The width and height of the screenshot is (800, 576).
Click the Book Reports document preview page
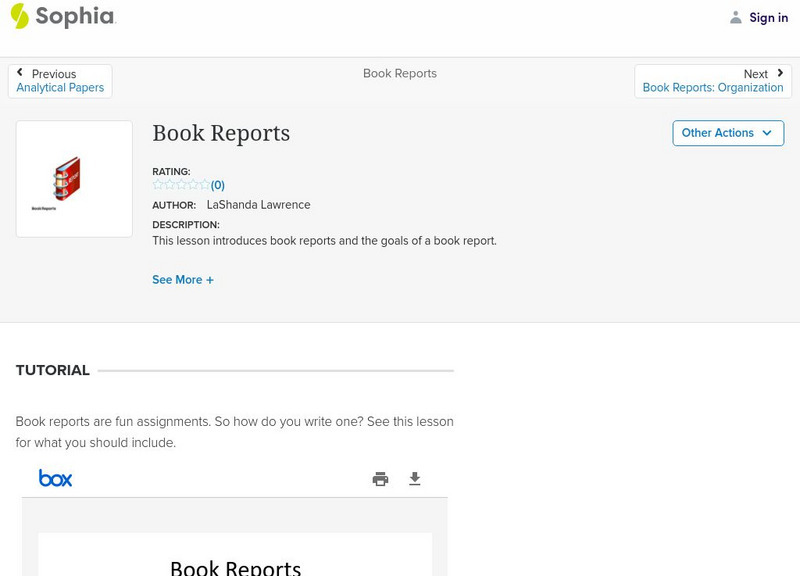[x=235, y=556]
